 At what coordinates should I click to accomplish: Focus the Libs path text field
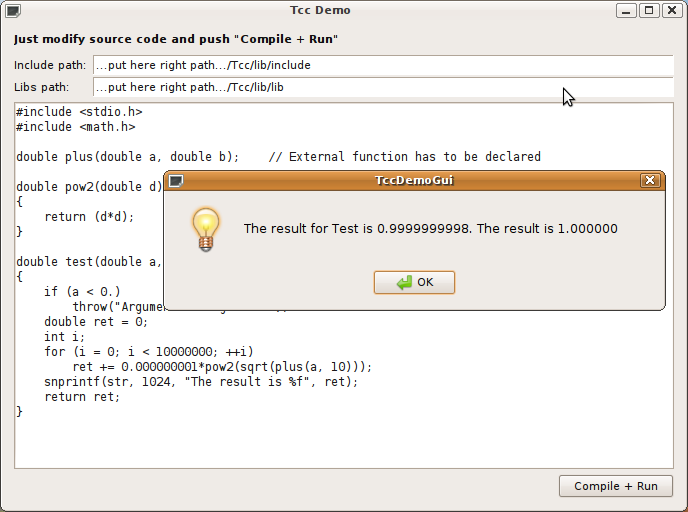click(383, 87)
